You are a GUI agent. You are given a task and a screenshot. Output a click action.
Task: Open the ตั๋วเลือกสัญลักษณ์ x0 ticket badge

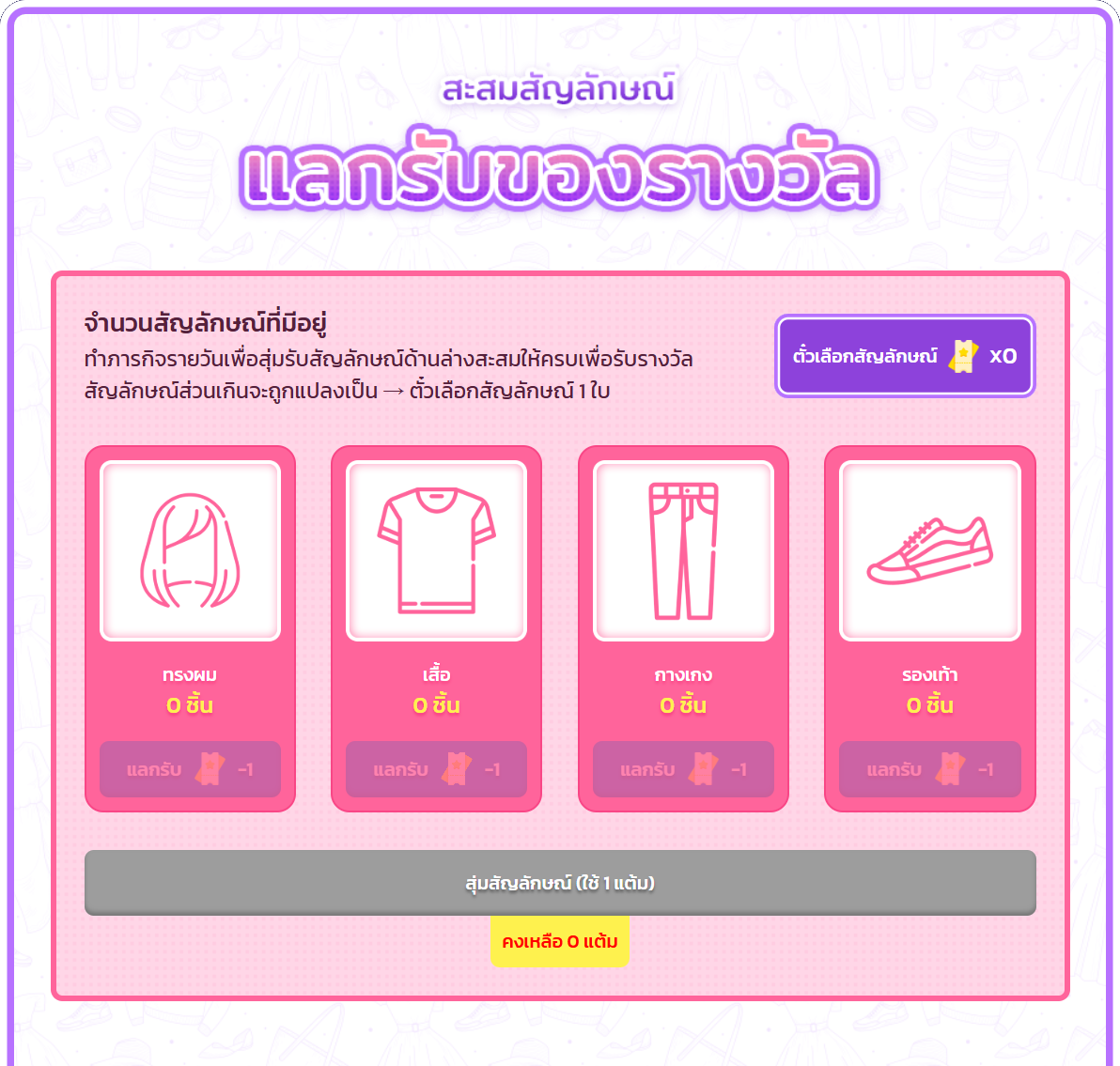(x=905, y=356)
